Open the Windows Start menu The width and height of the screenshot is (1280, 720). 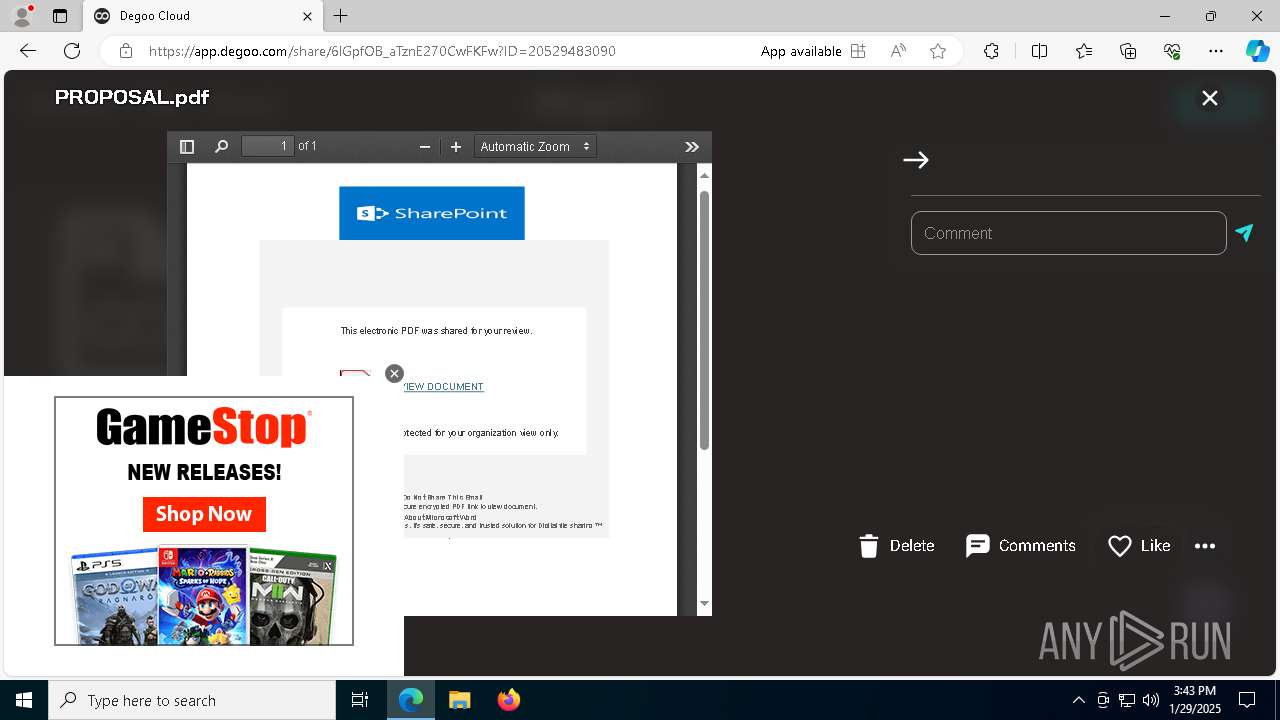pos(24,700)
